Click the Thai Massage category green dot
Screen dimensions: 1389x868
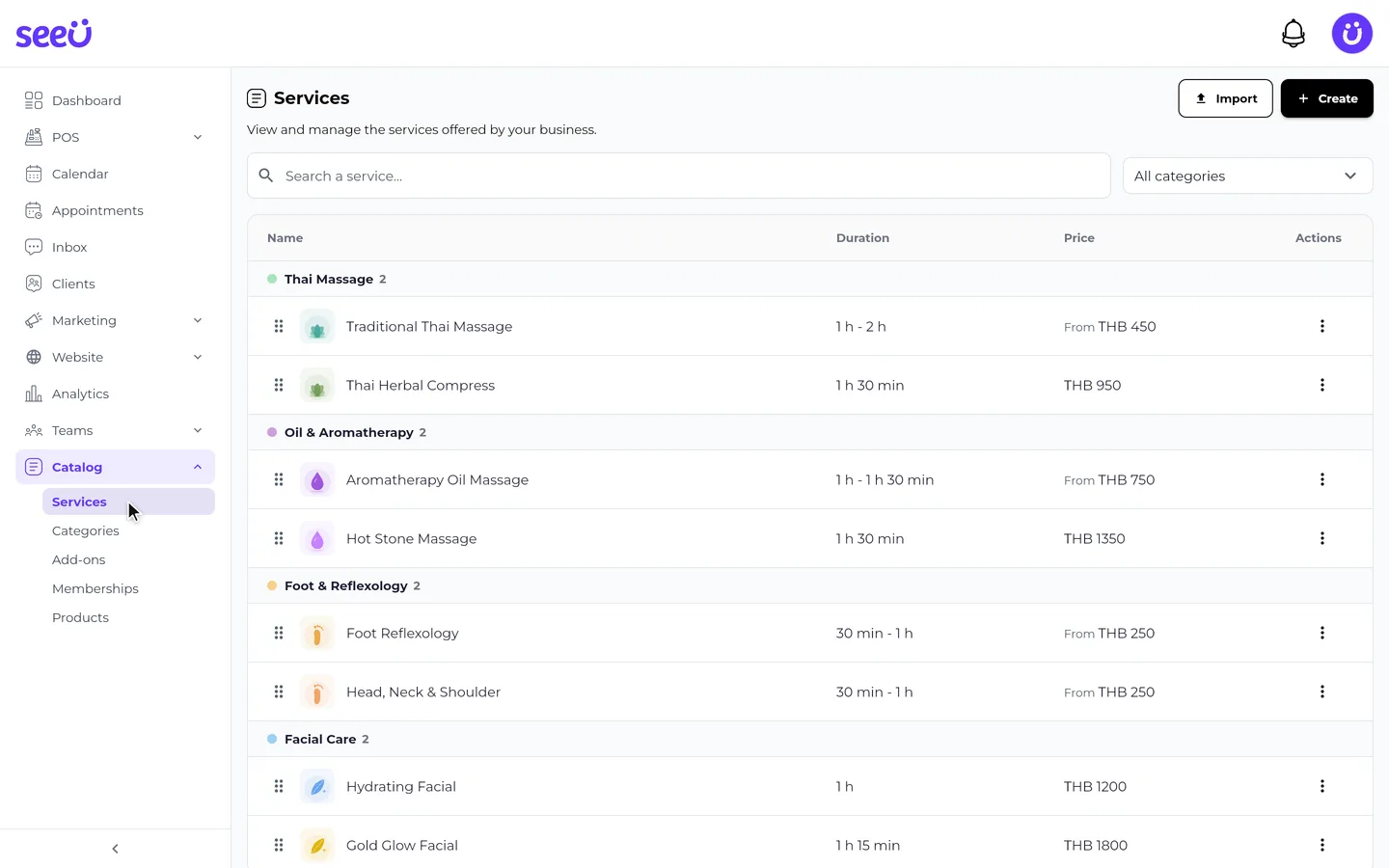(272, 279)
